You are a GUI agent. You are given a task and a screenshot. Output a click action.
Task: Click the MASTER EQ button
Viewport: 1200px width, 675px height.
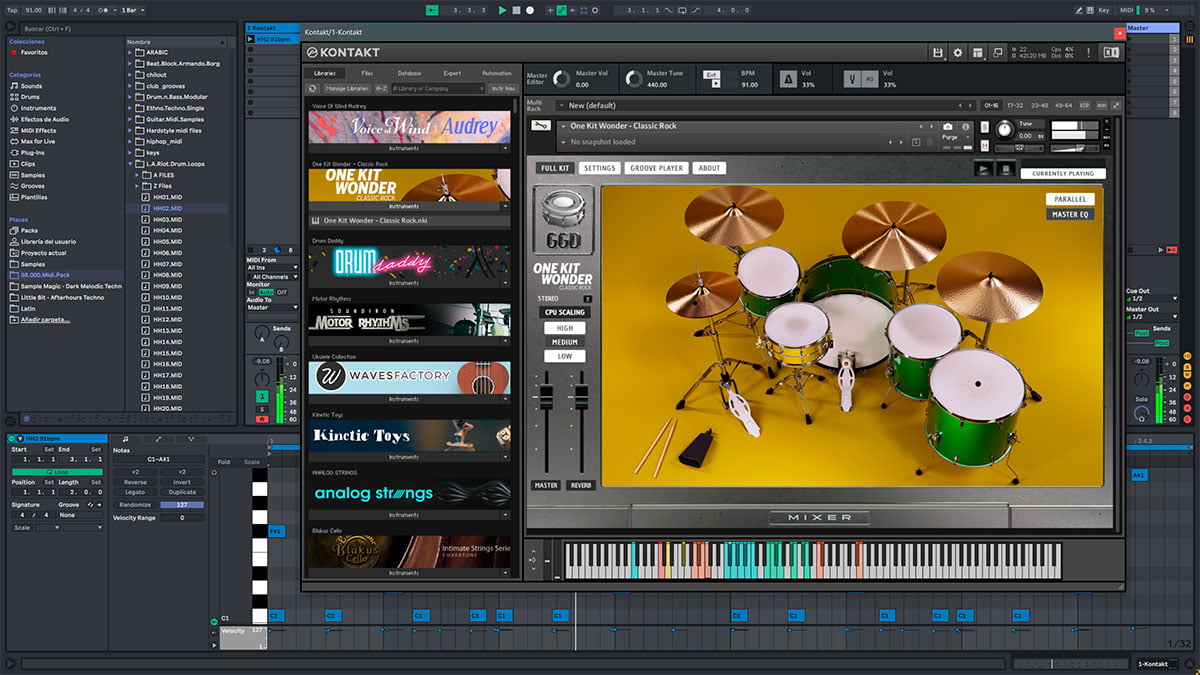1070,214
